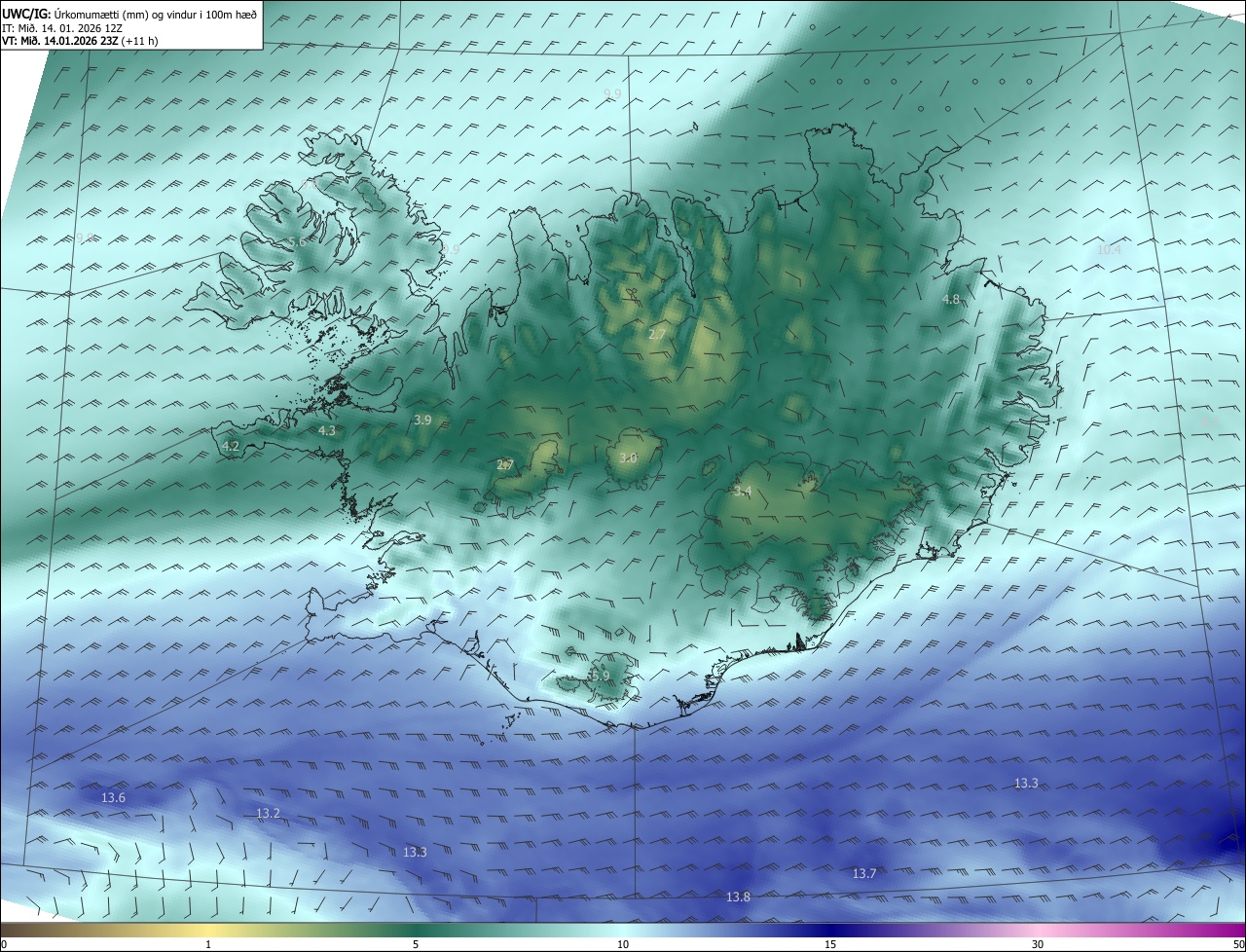Click the 3.9 value label on the map
This screenshot has width=1246, height=952.
coord(422,421)
